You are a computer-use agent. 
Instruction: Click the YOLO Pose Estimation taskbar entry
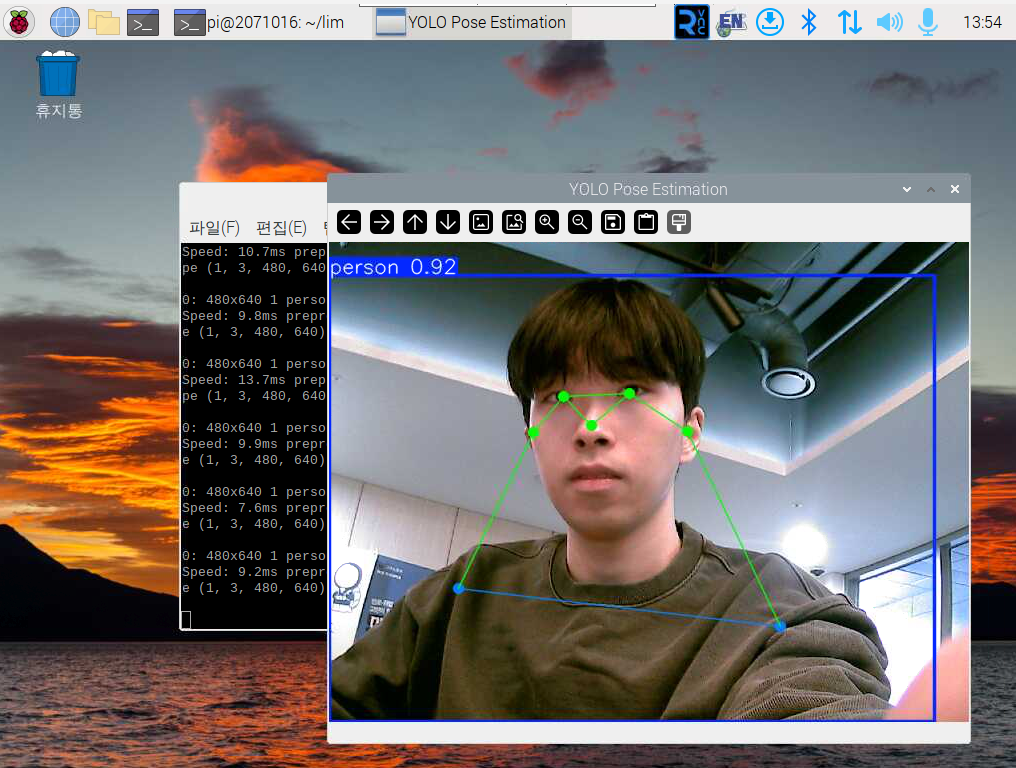click(471, 23)
